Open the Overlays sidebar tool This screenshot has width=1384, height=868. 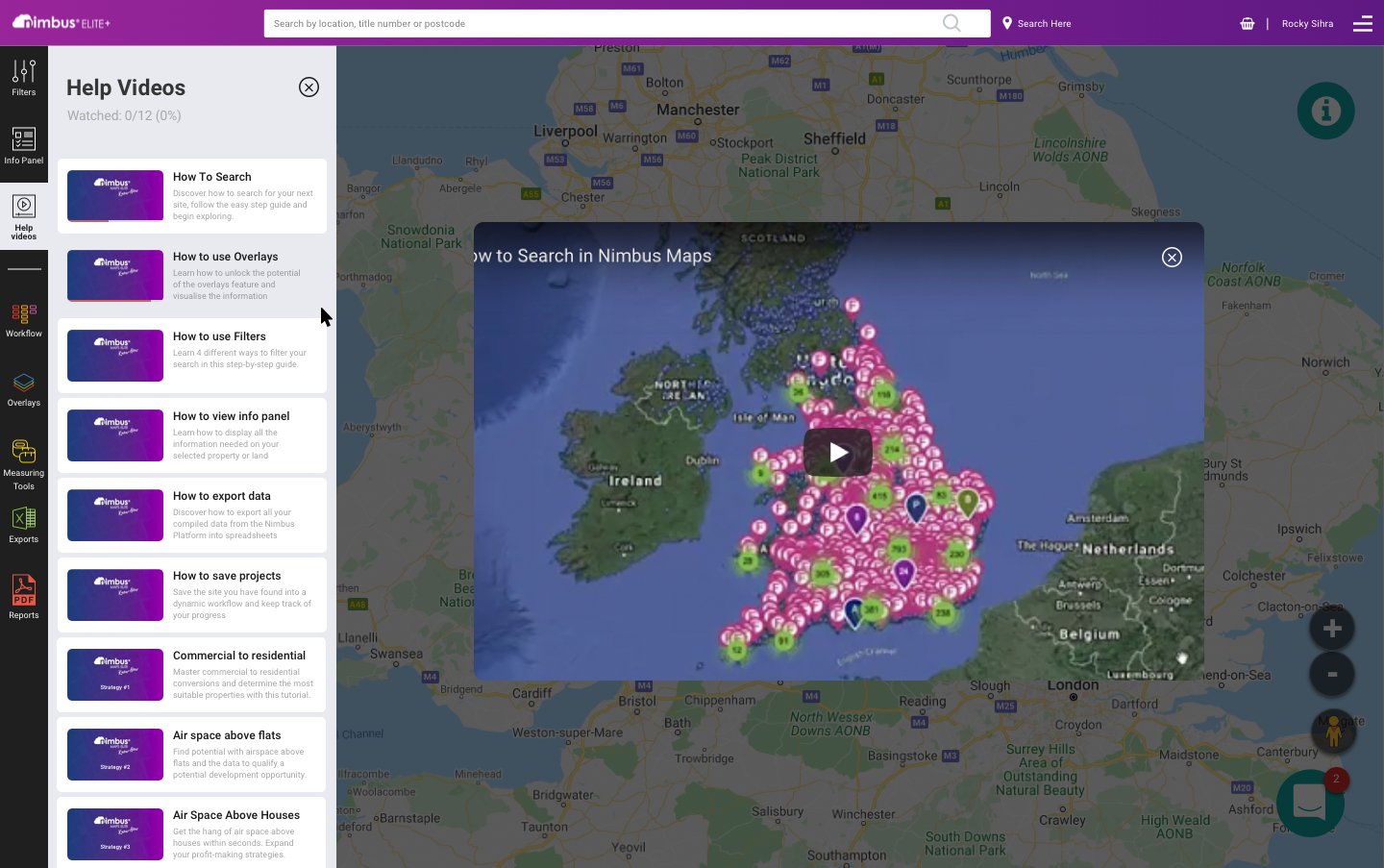point(24,389)
